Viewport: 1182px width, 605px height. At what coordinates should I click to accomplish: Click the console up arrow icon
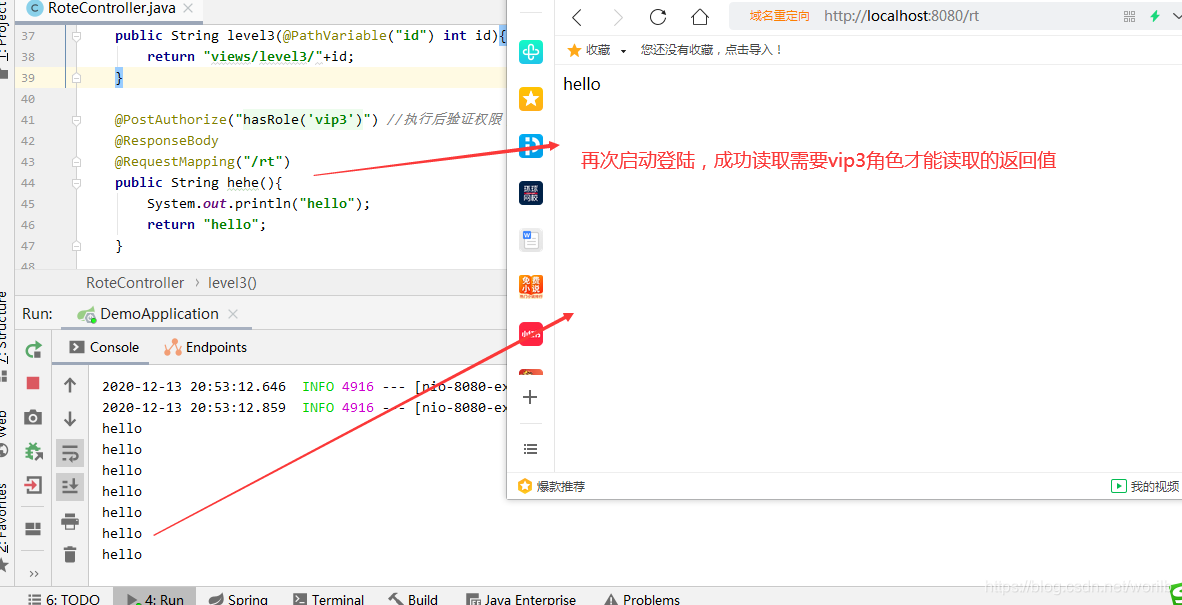70,385
